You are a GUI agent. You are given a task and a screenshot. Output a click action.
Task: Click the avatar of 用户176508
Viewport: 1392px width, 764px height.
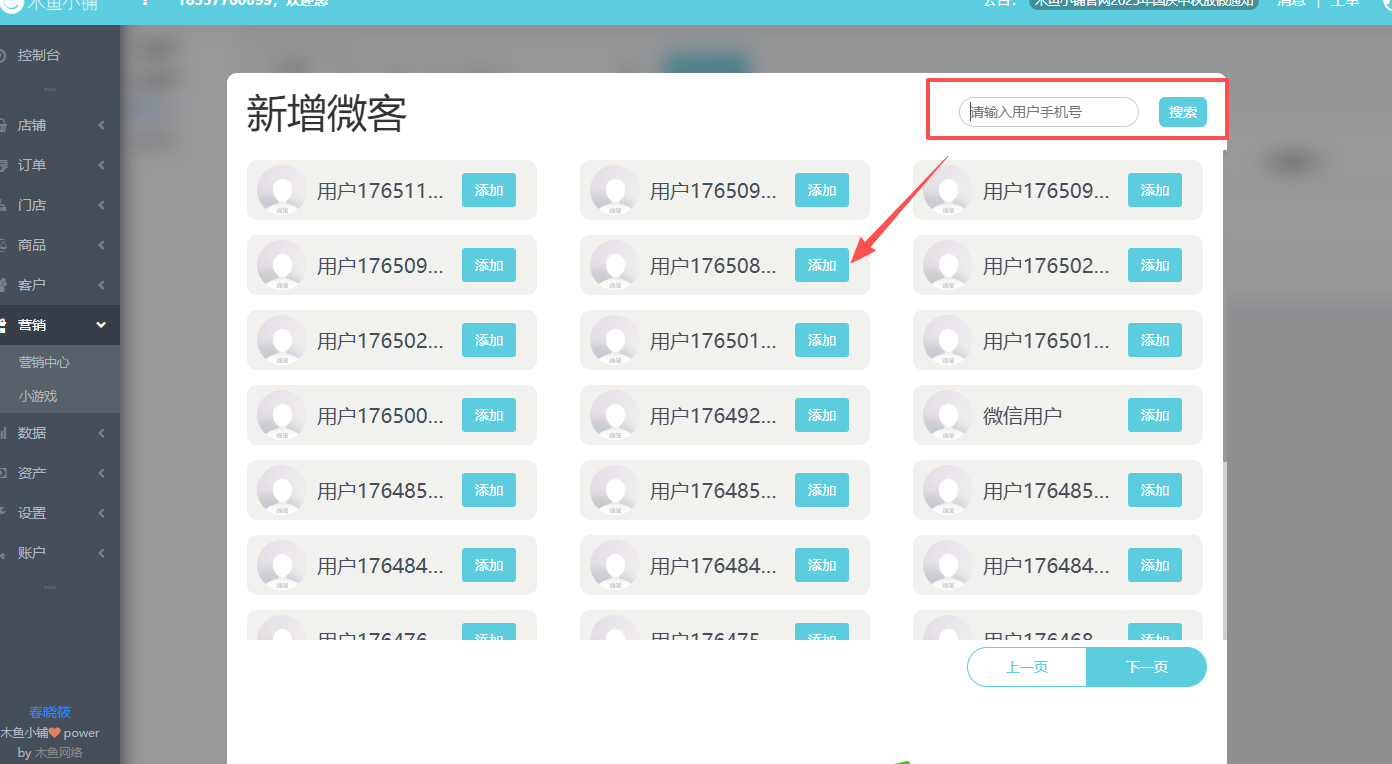point(614,265)
